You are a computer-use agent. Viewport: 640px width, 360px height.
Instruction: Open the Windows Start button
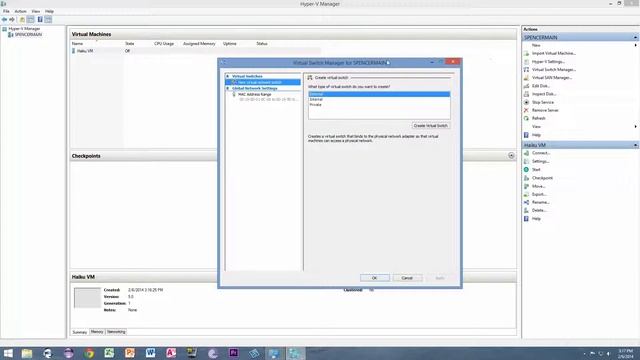pyautogui.click(x=8, y=353)
